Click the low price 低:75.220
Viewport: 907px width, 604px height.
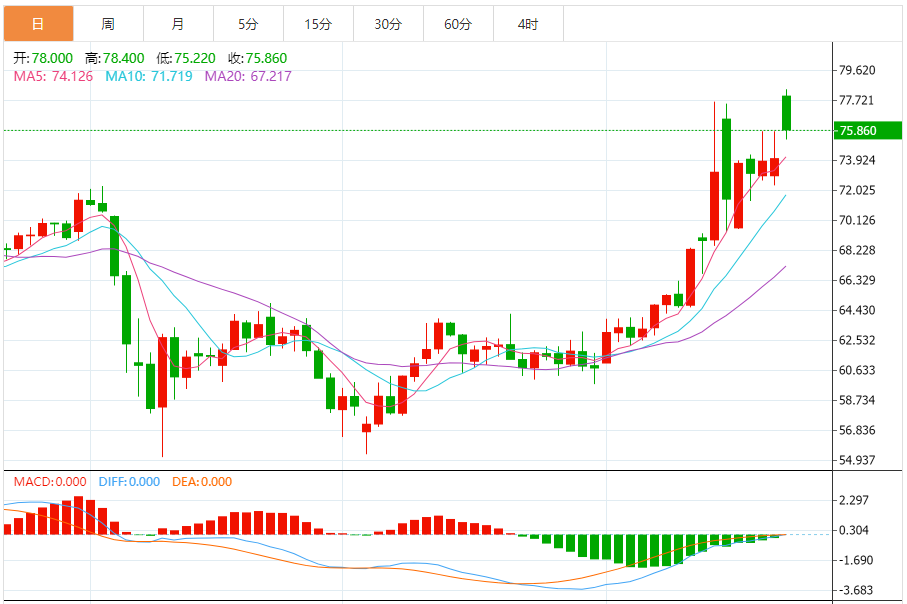tap(186, 58)
